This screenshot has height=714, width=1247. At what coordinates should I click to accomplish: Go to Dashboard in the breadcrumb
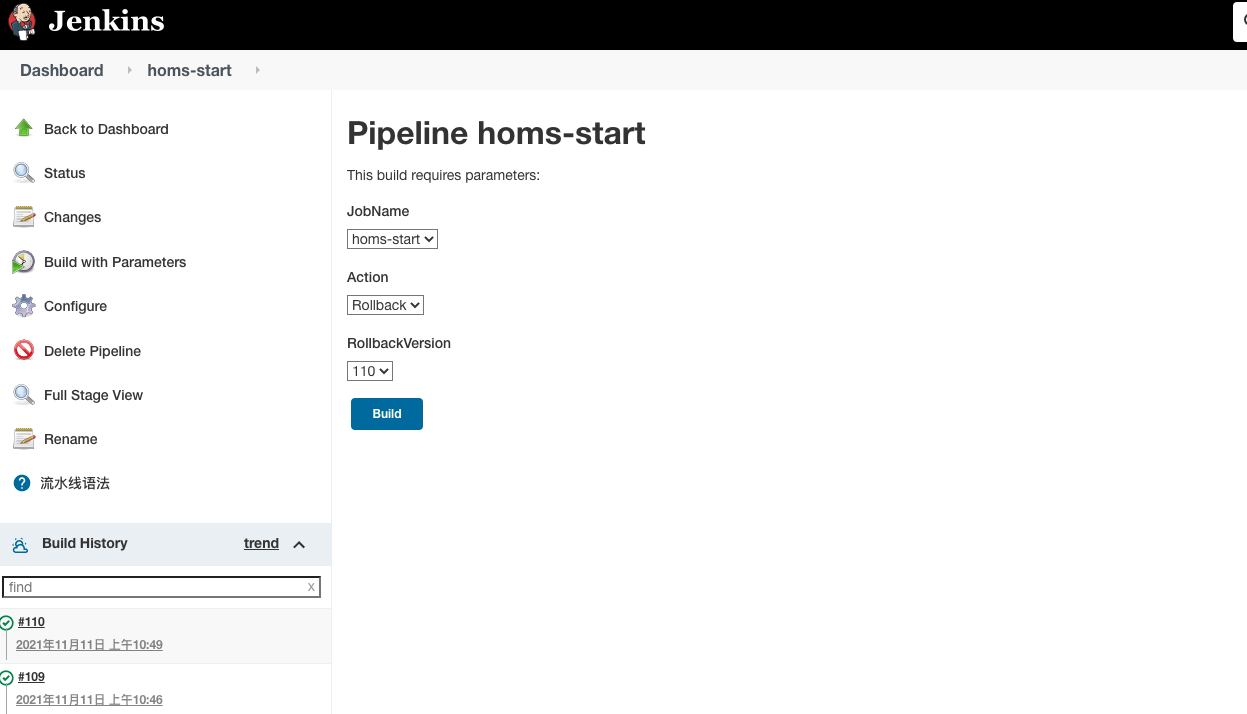point(62,70)
